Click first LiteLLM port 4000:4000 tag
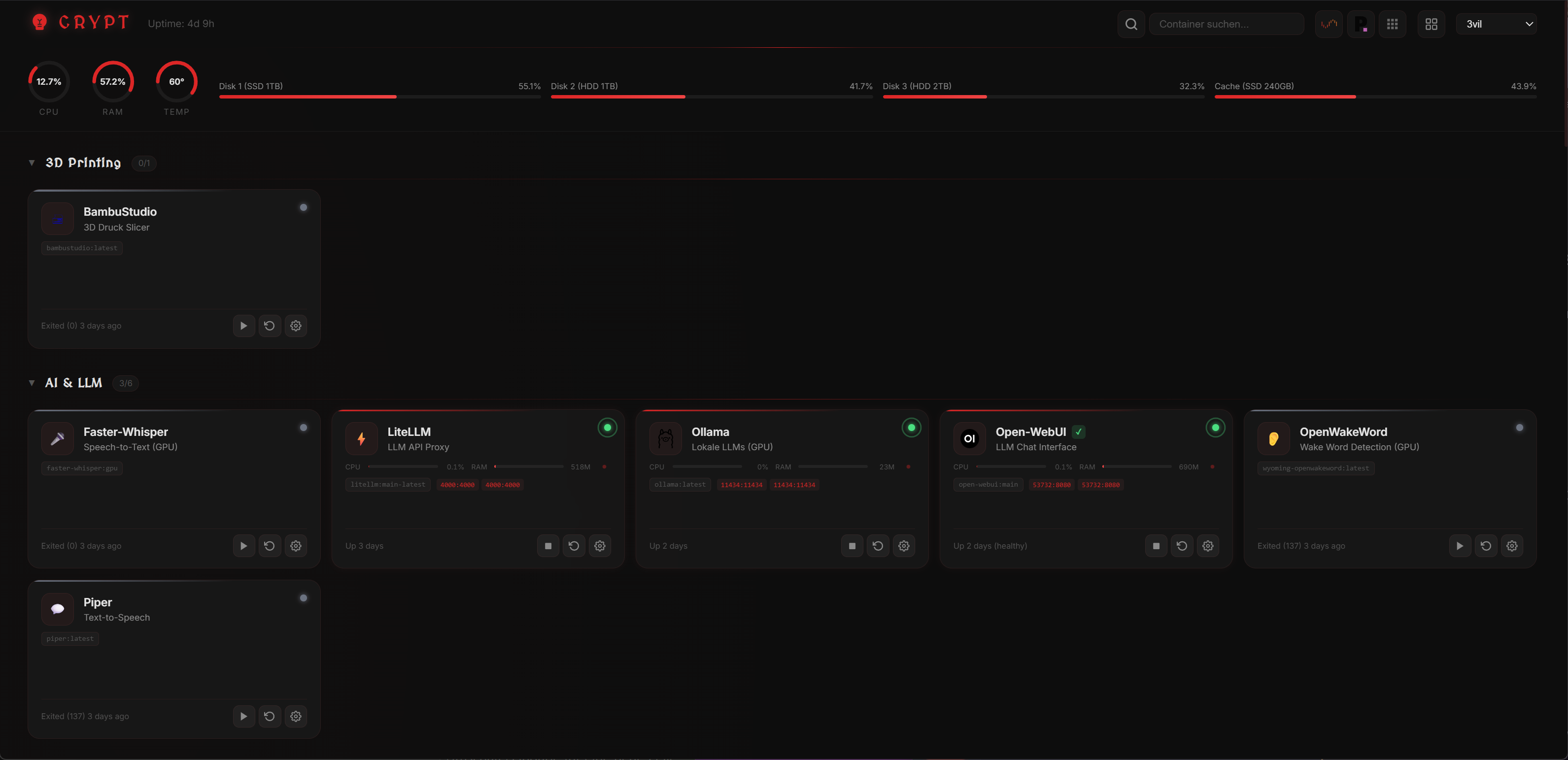This screenshot has height=760, width=1568. 457,485
